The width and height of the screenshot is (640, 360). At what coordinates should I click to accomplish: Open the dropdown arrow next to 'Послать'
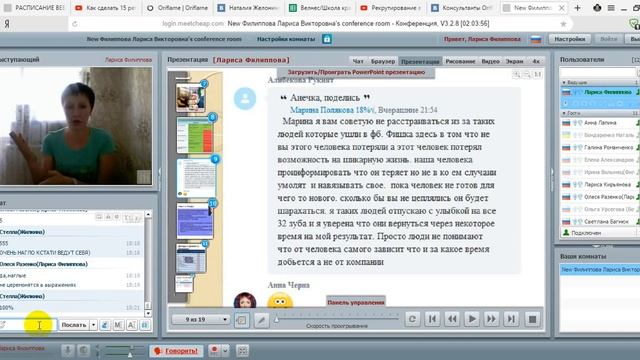pyautogui.click(x=93, y=325)
